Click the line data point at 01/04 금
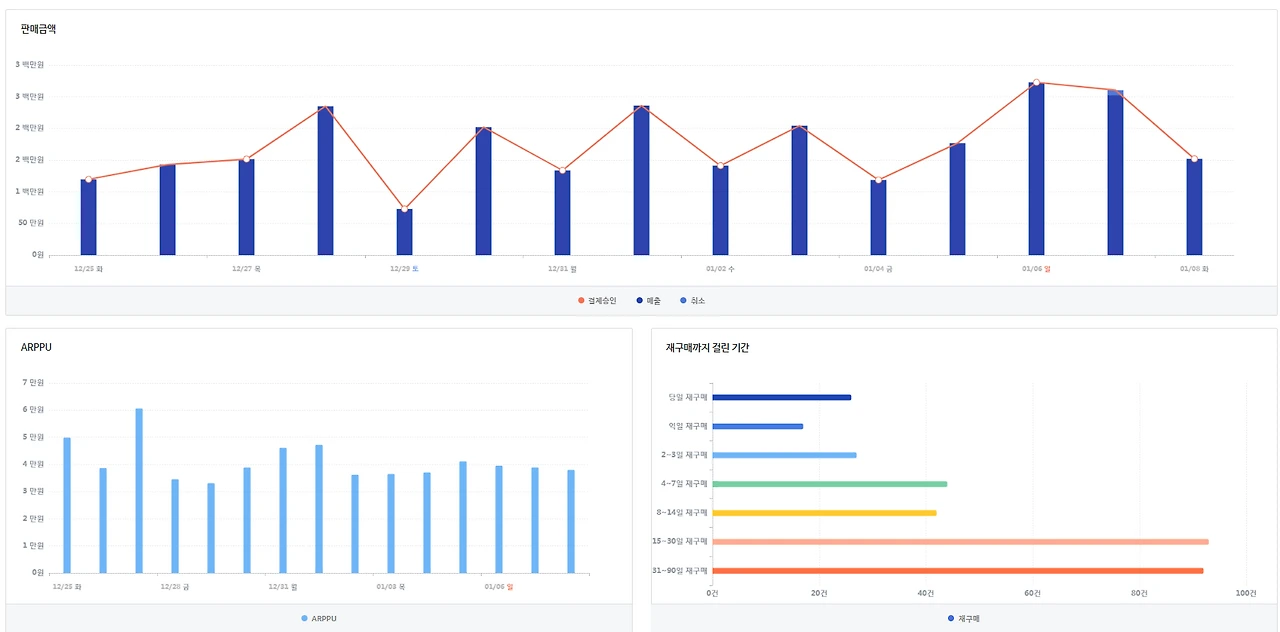1280x632 pixels. point(878,180)
